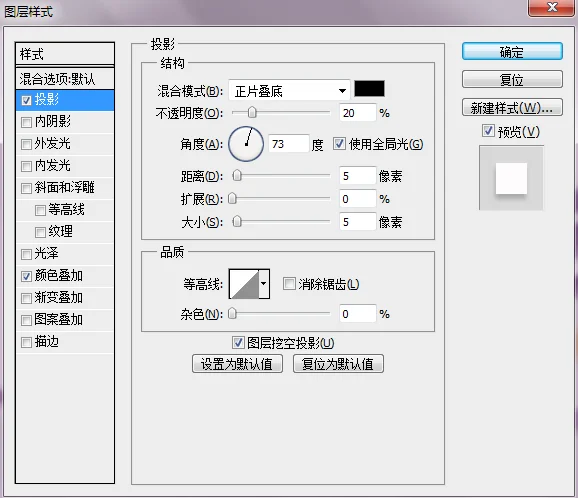The image size is (578, 498).
Task: Enable the 光泽 checkbox
Action: (26, 254)
